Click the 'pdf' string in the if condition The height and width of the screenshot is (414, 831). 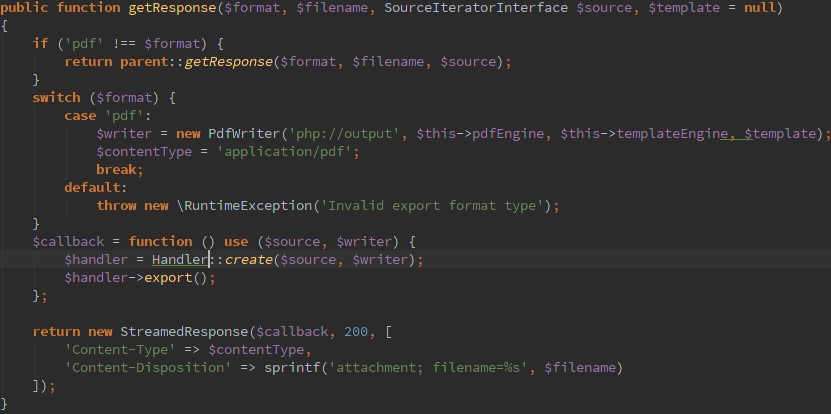84,43
